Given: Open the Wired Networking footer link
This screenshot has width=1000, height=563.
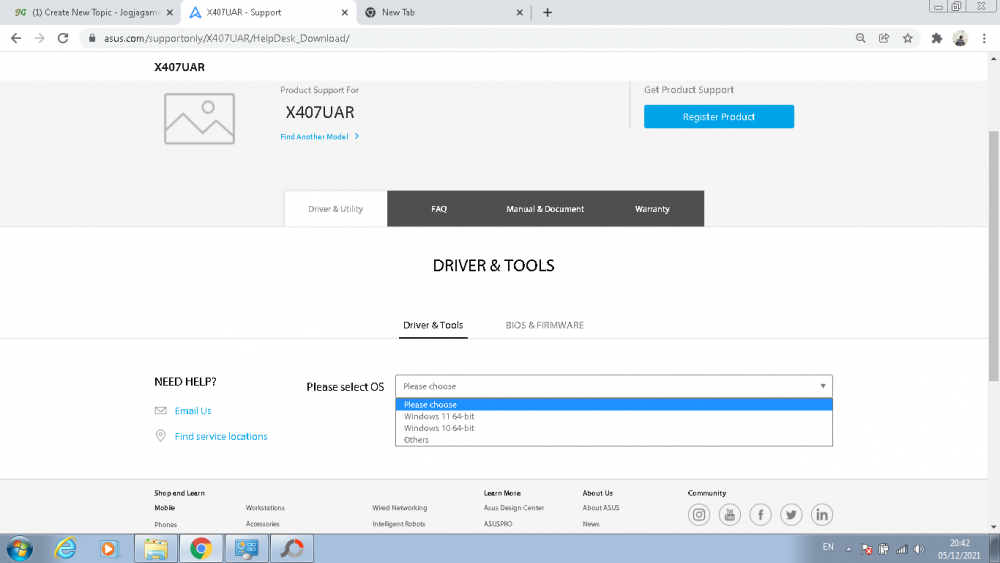Looking at the screenshot, I should click(x=400, y=508).
